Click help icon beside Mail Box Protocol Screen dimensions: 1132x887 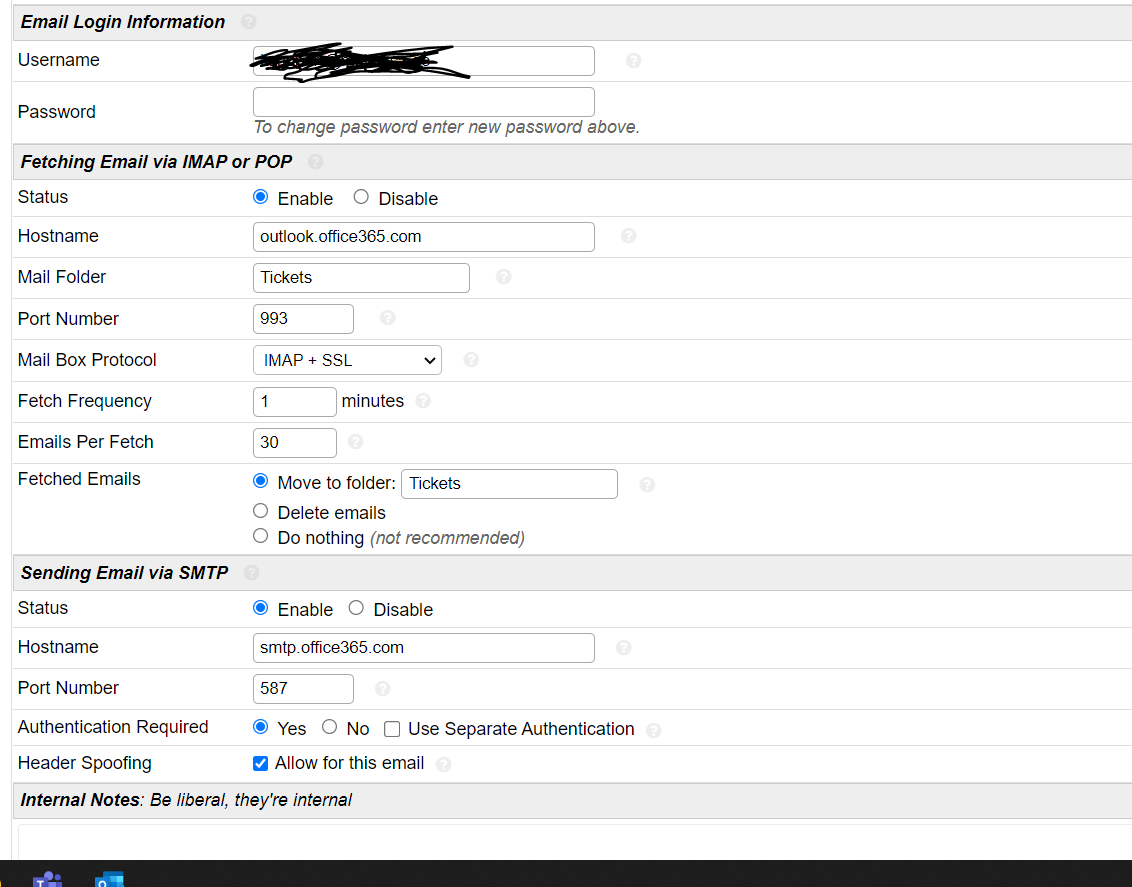(x=471, y=360)
